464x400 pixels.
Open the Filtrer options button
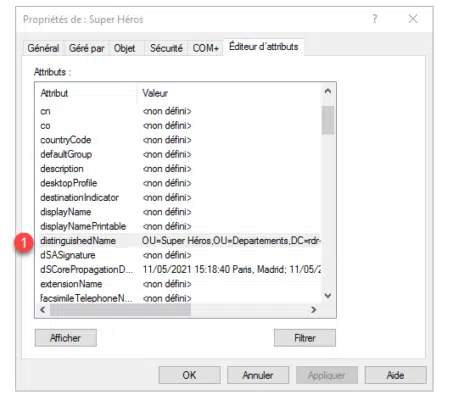(305, 338)
